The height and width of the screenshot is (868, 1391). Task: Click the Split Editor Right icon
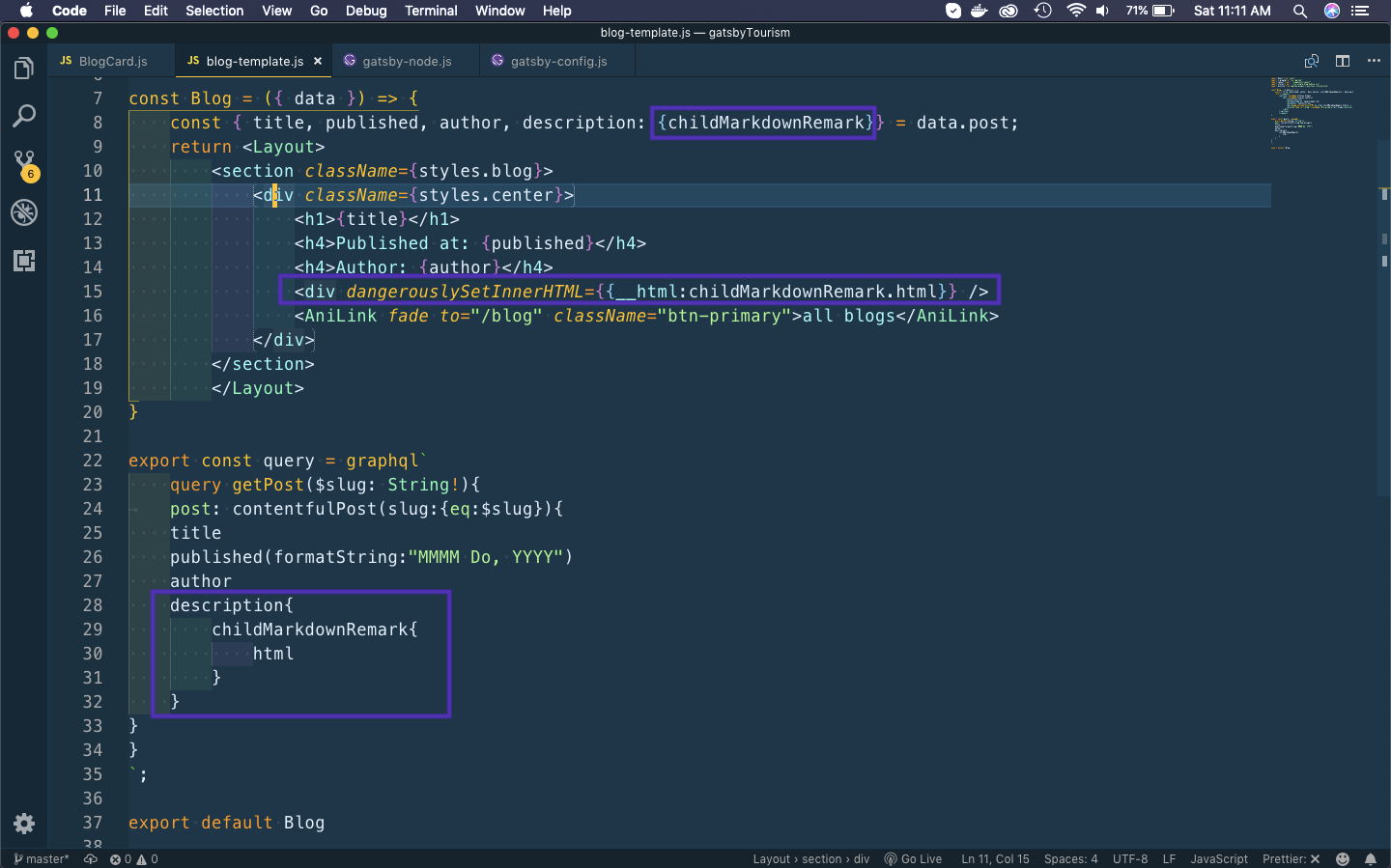[1343, 61]
